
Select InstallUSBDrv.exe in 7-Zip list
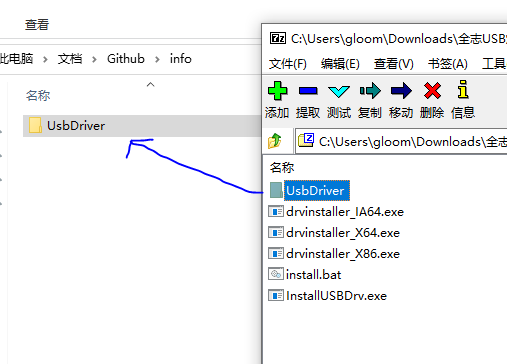pyautogui.click(x=336, y=296)
